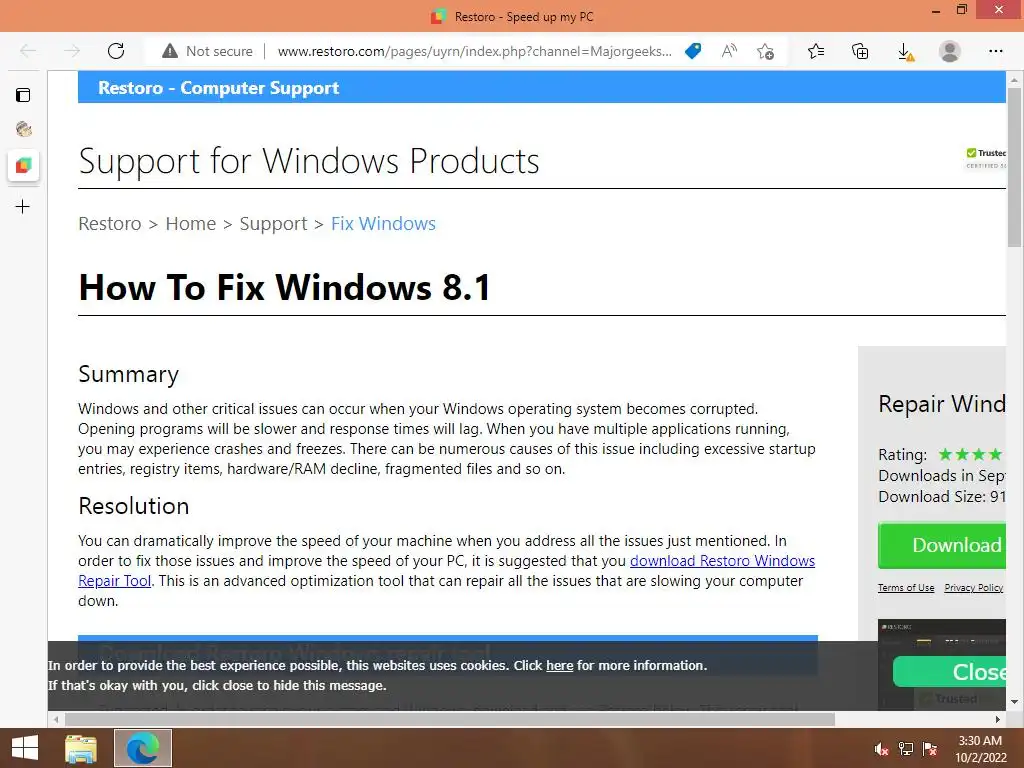Click 'Support for Windows Products' title
This screenshot has height=768, width=1024.
click(309, 161)
